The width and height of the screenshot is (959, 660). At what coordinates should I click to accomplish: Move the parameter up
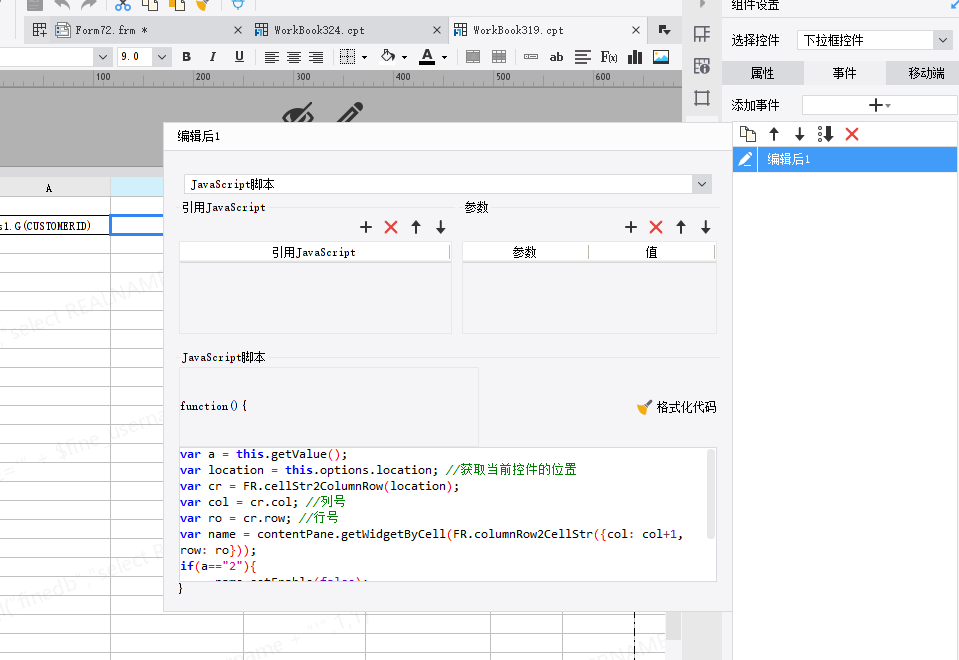681,227
